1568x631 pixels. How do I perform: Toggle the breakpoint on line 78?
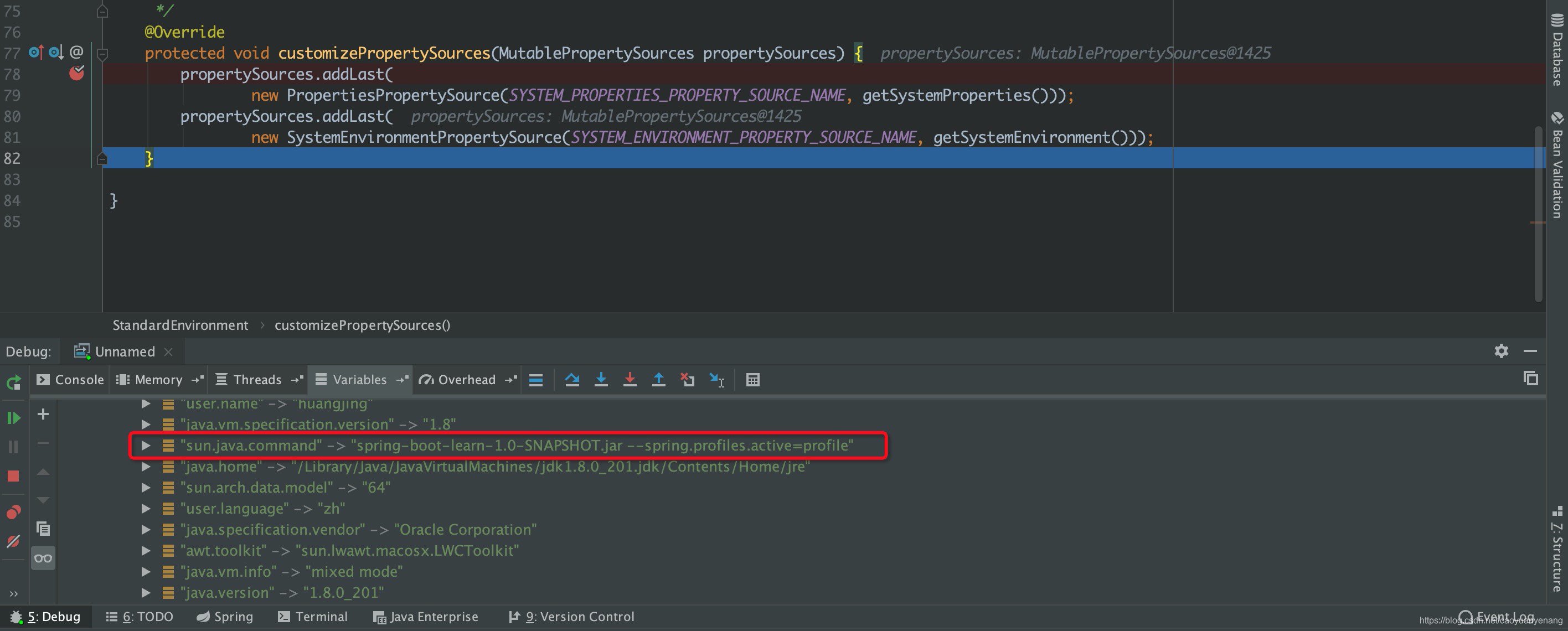77,74
